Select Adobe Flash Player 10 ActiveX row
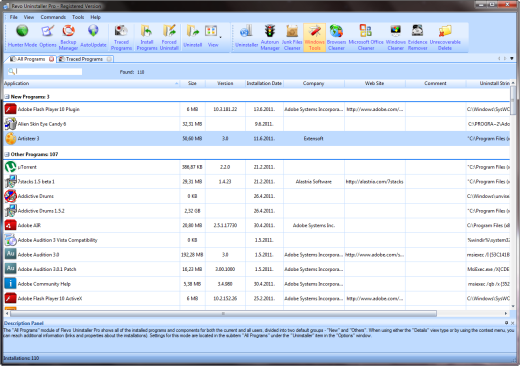Viewport: 520px width, 366px height. (257, 298)
